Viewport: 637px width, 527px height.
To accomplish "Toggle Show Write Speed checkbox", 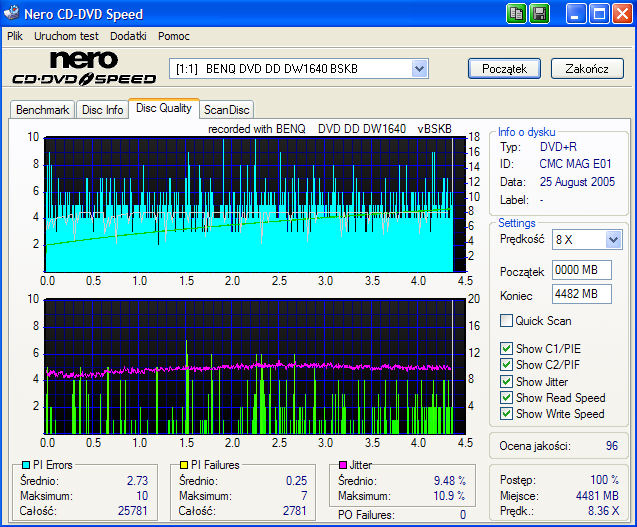I will click(506, 414).
